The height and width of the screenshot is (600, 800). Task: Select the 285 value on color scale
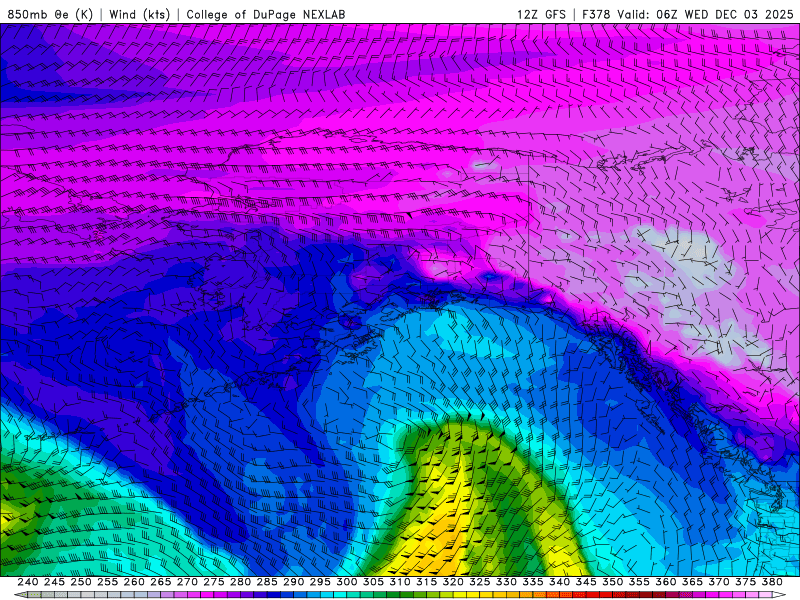pos(267,582)
